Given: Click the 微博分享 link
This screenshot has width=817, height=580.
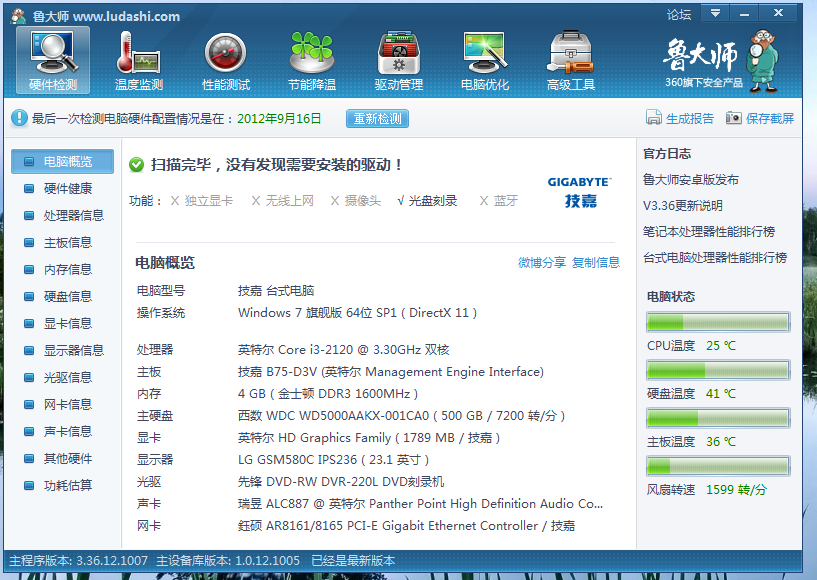Looking at the screenshot, I should tap(542, 263).
